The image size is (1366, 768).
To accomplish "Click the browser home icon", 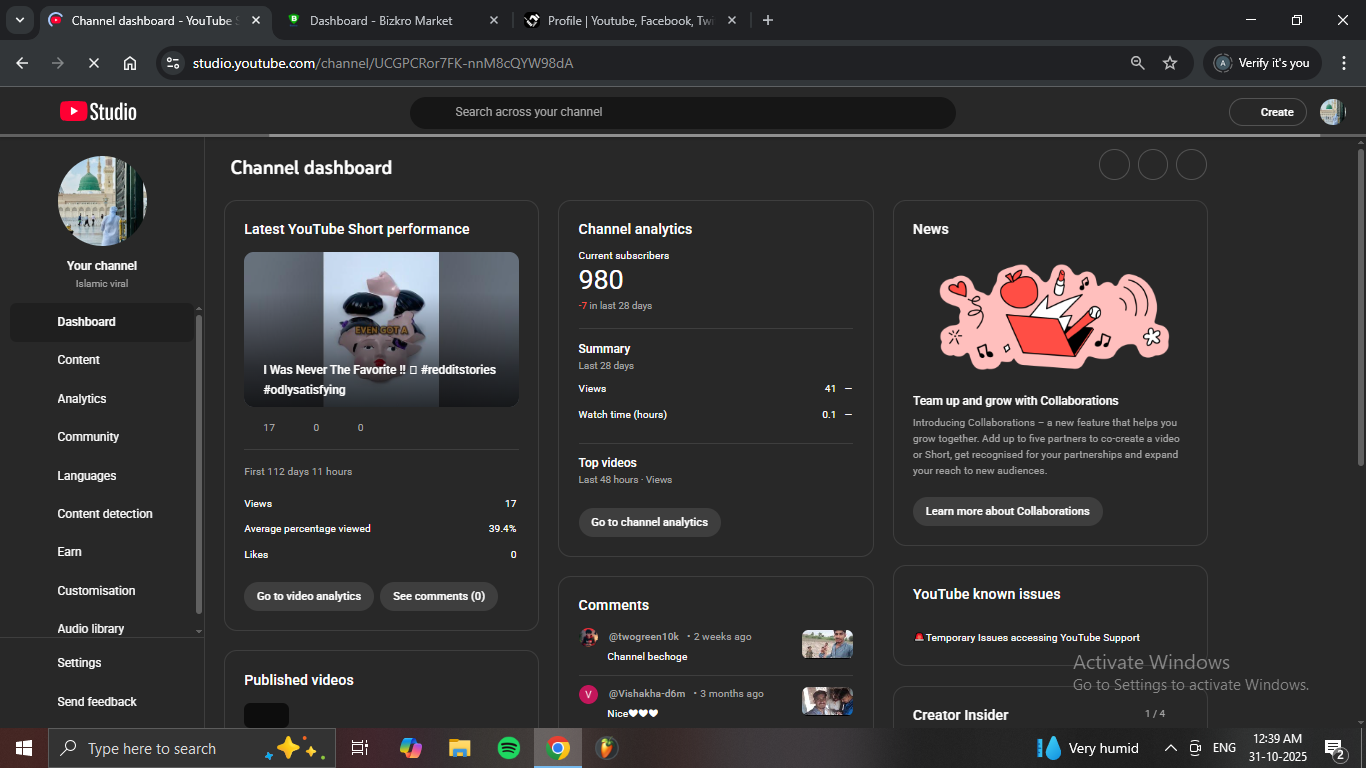I will (130, 63).
